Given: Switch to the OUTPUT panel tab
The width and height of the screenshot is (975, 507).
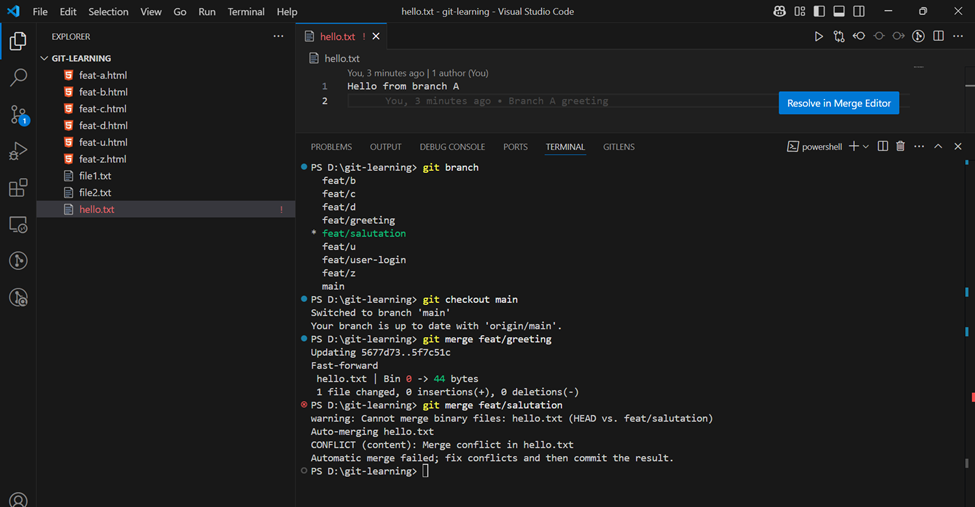Looking at the screenshot, I should [386, 147].
